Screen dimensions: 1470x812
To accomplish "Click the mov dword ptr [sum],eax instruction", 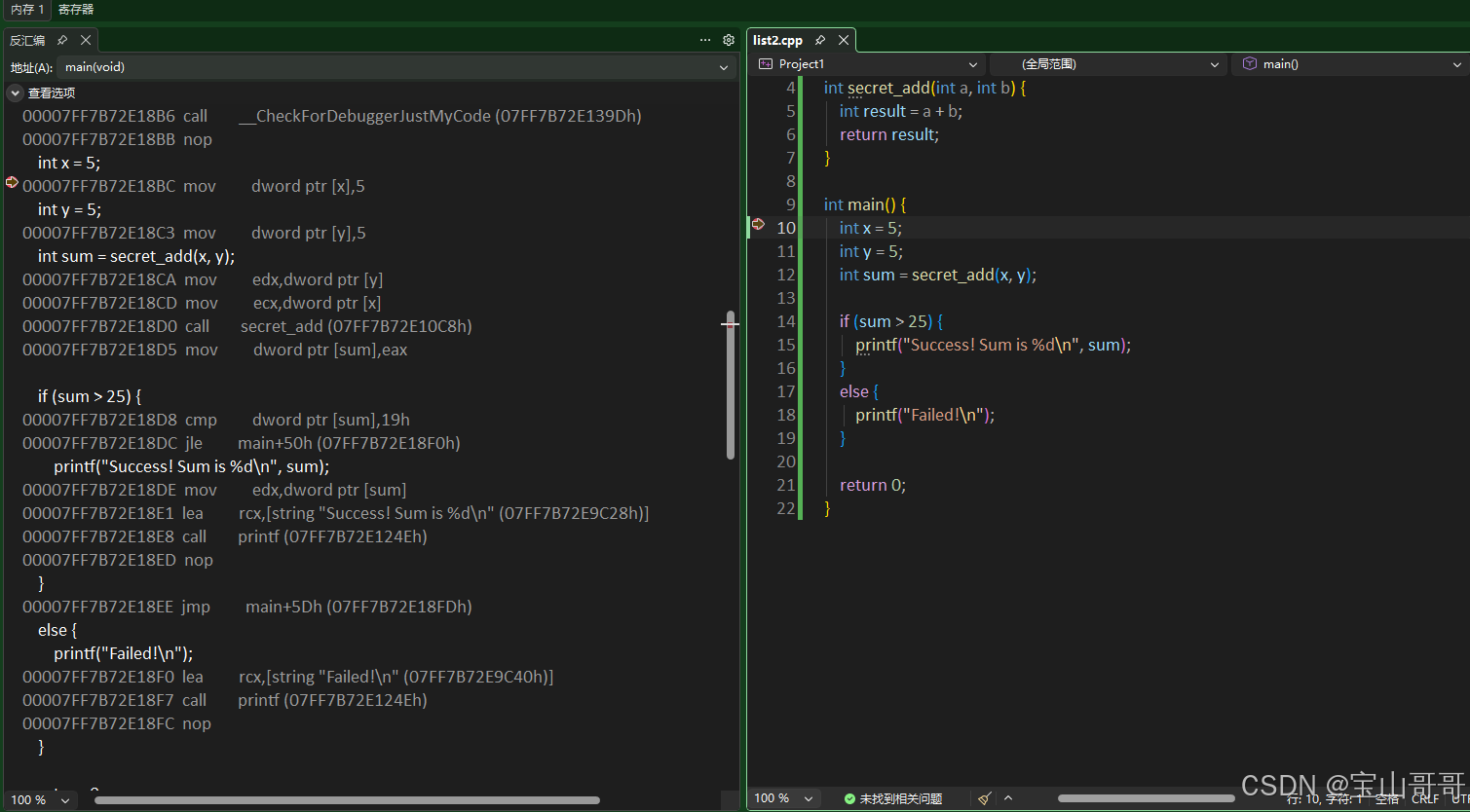I will 215,350.
